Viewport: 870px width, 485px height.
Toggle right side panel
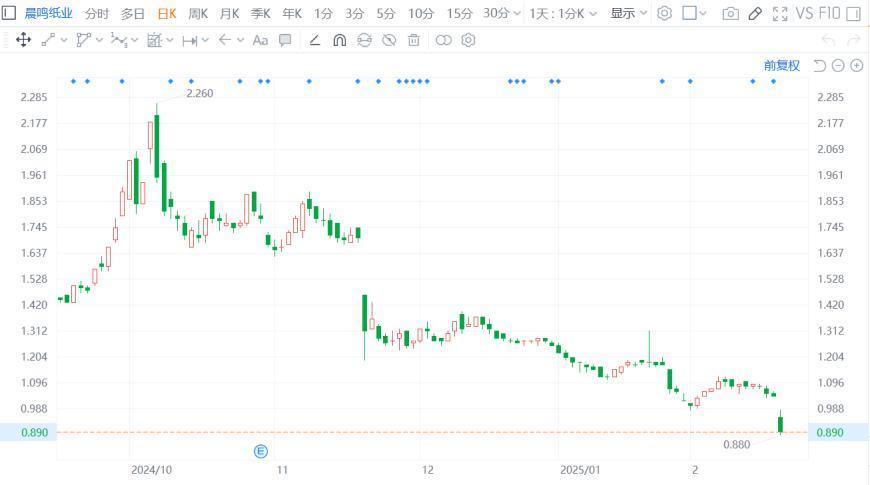[853, 14]
